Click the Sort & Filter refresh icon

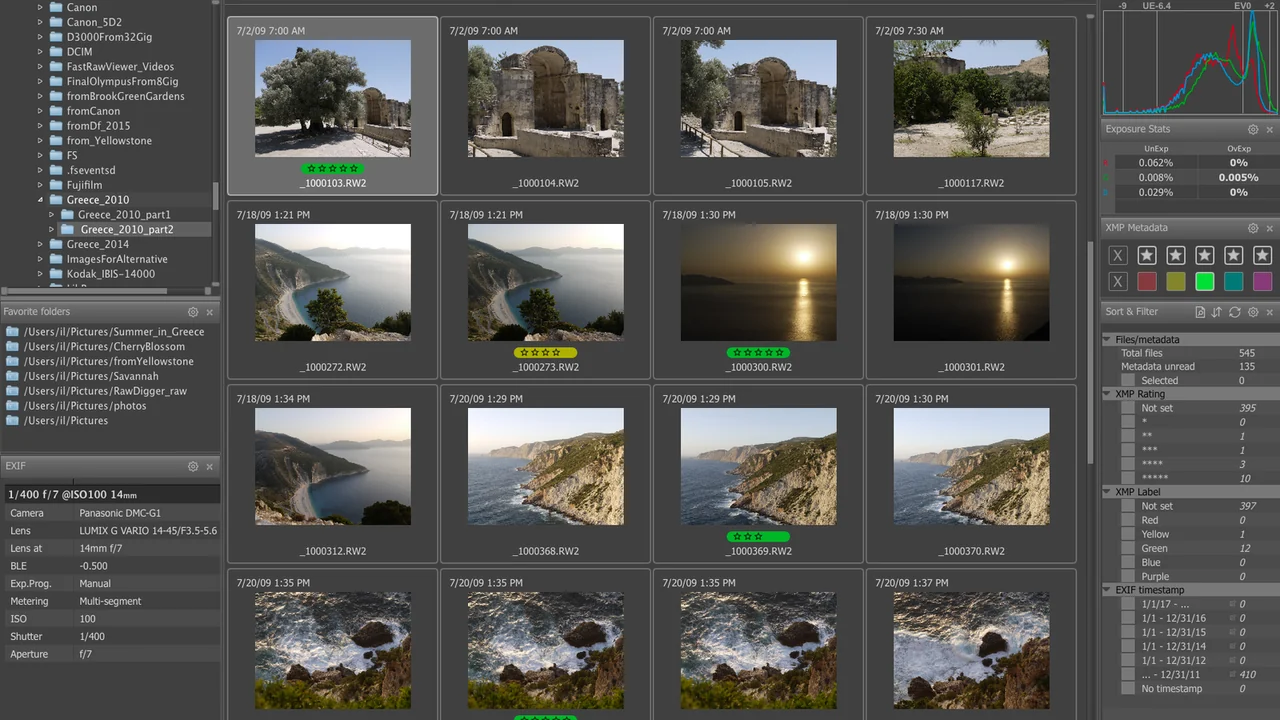pos(1235,312)
